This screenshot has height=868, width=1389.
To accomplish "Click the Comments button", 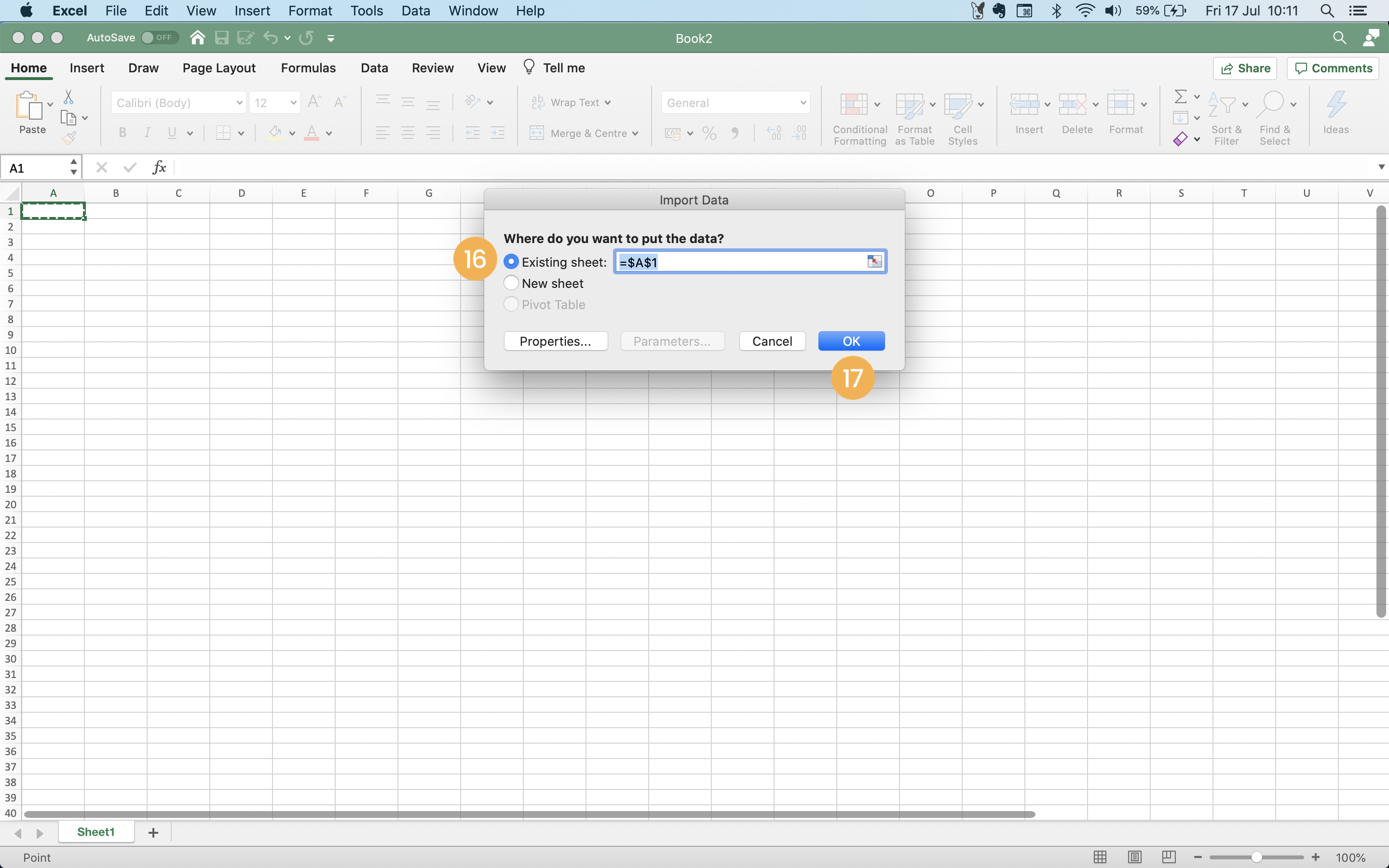I will tap(1334, 68).
